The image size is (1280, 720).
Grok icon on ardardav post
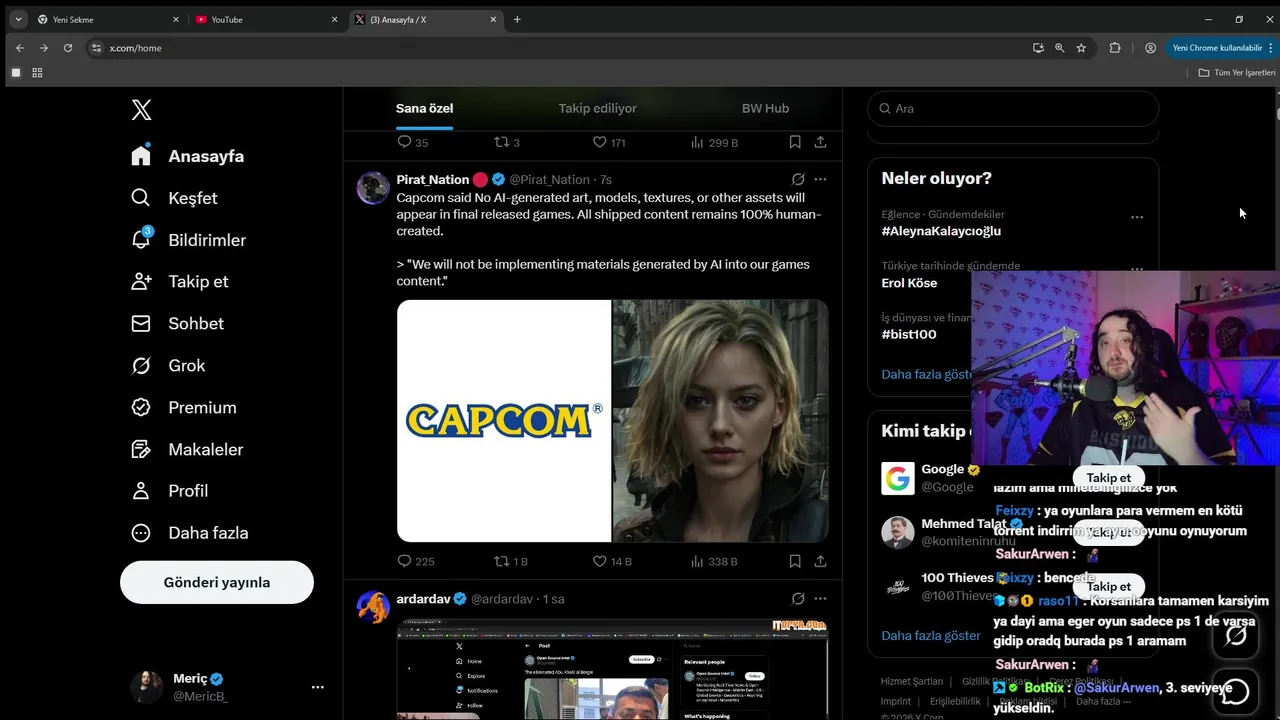(798, 599)
